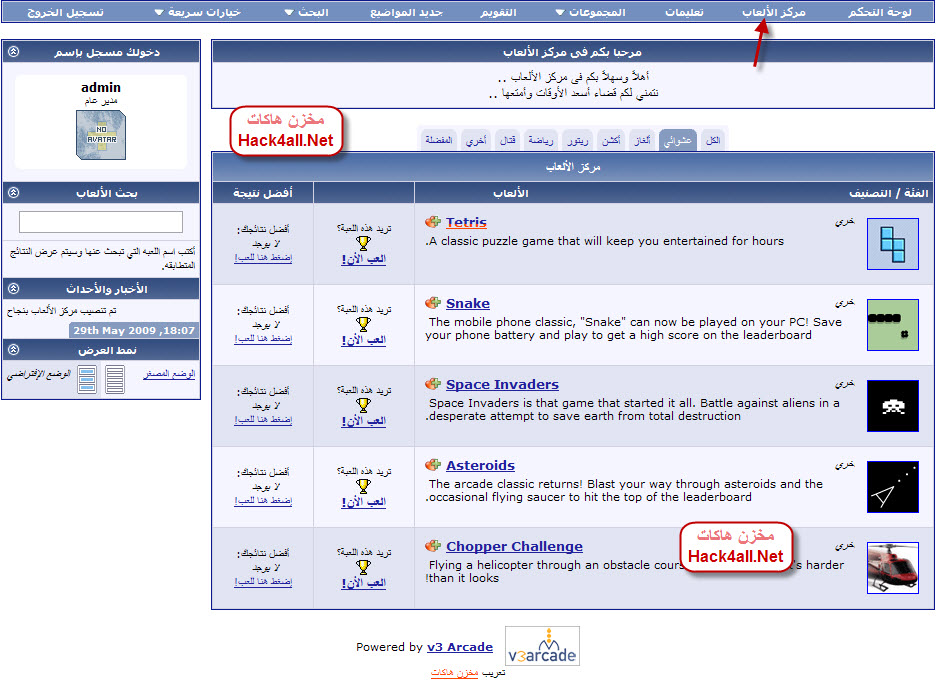Click the Chopper Challenge helicopter icon

[x=892, y=568]
